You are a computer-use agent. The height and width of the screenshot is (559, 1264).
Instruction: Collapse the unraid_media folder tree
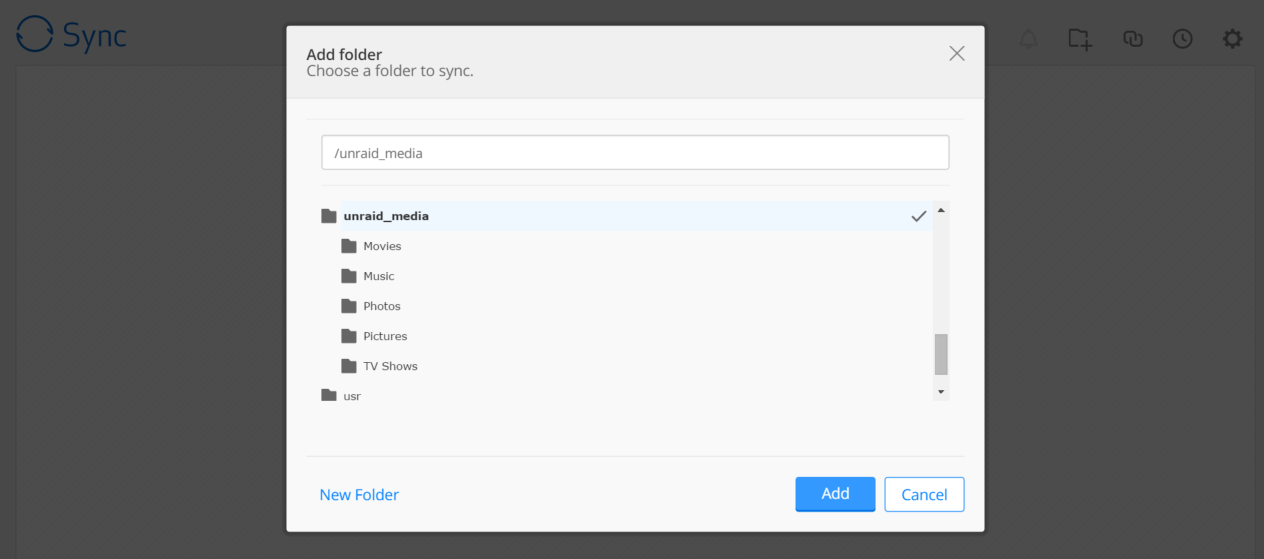[x=329, y=216]
